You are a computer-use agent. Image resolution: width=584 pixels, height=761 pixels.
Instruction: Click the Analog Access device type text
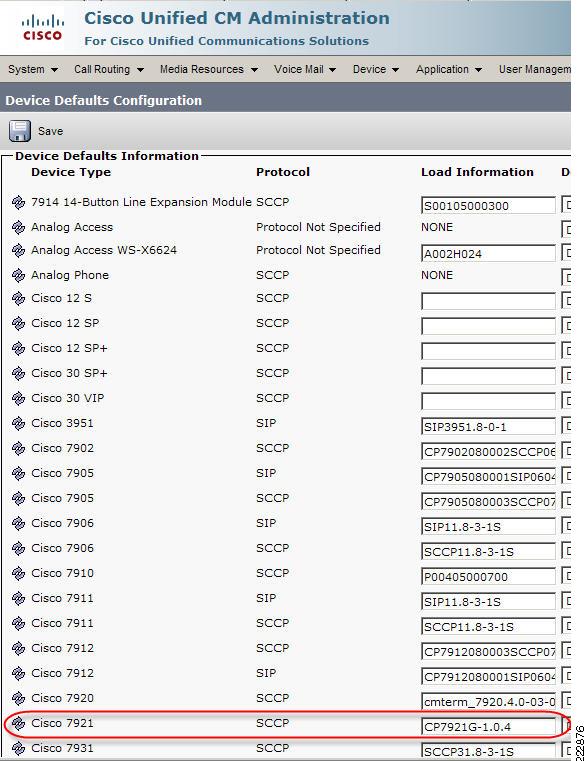click(72, 227)
